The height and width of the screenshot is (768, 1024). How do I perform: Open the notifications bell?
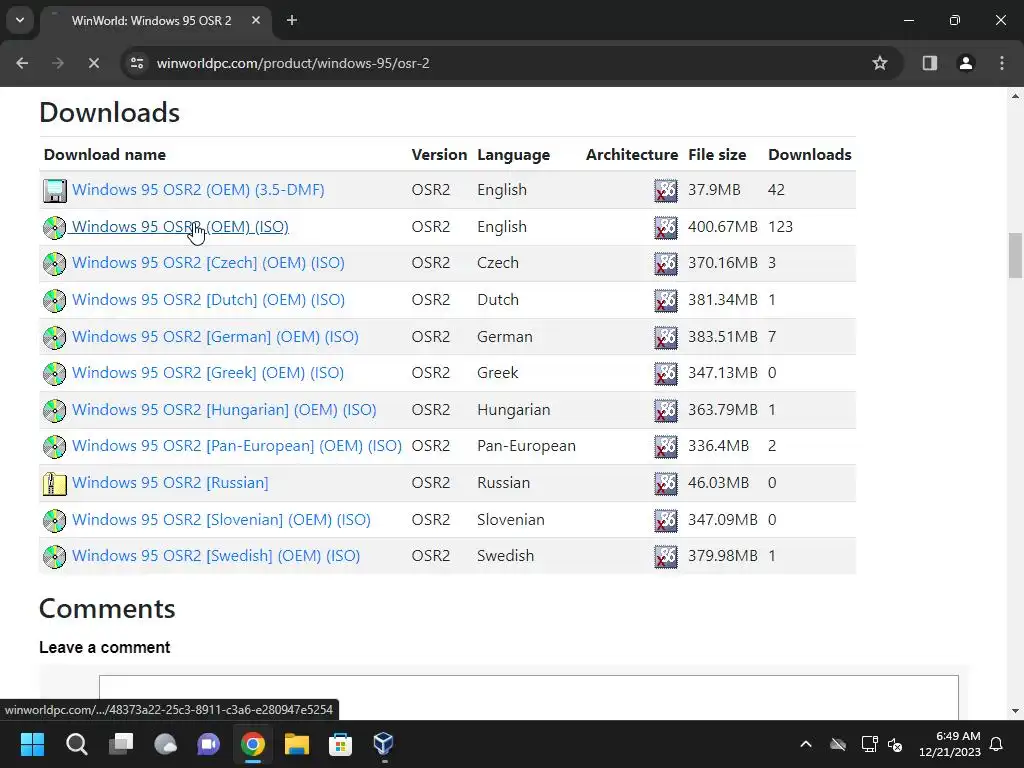997,744
